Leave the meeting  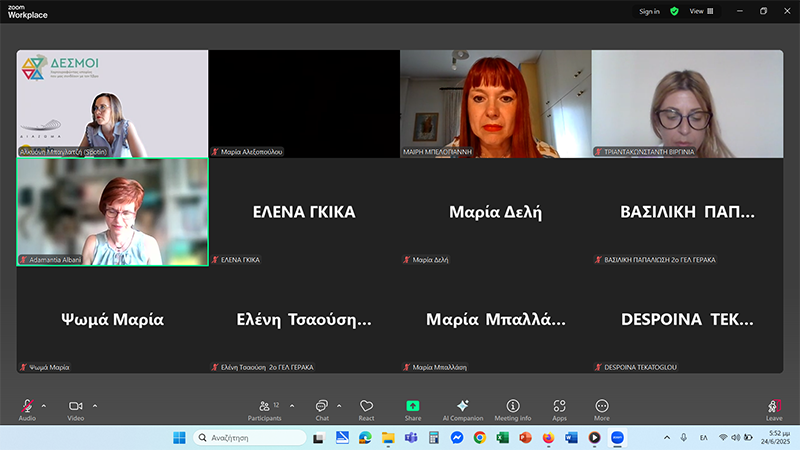coord(774,407)
